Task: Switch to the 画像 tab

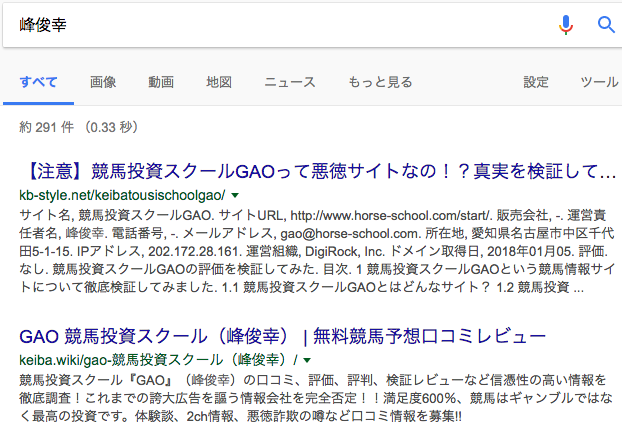Action: coord(103,82)
